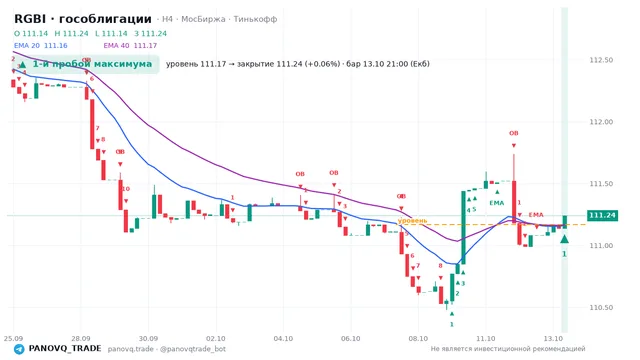Image resolution: width=640 pixels, height=360 pixels.
Task: Click the 'H4 · МосБиржа · Тинькофф' subtitle
Action: [x=220, y=19]
